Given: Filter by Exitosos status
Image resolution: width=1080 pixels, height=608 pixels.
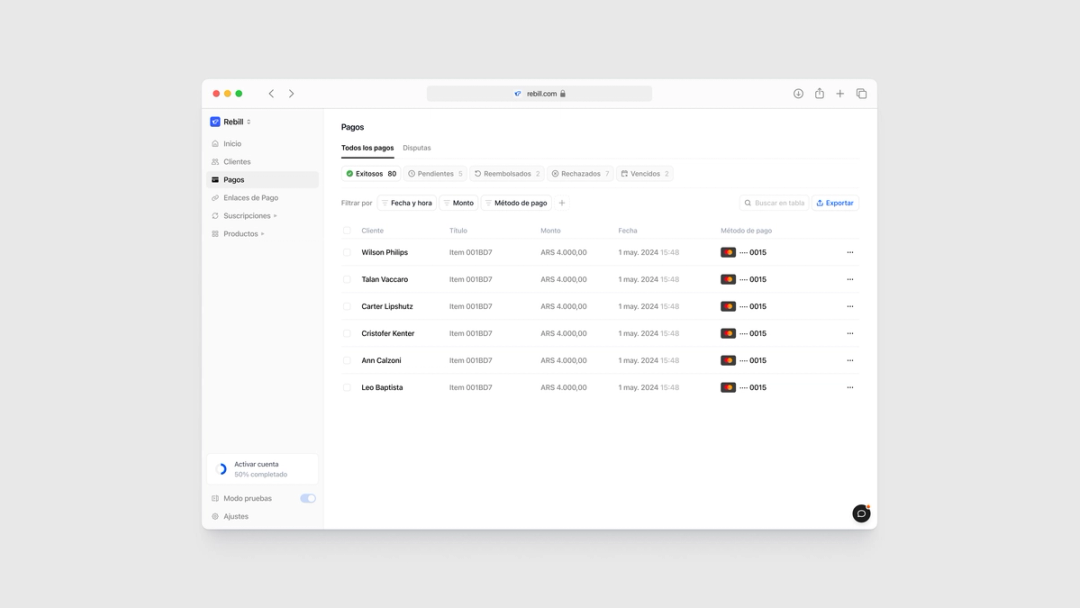Looking at the screenshot, I should tap(371, 174).
